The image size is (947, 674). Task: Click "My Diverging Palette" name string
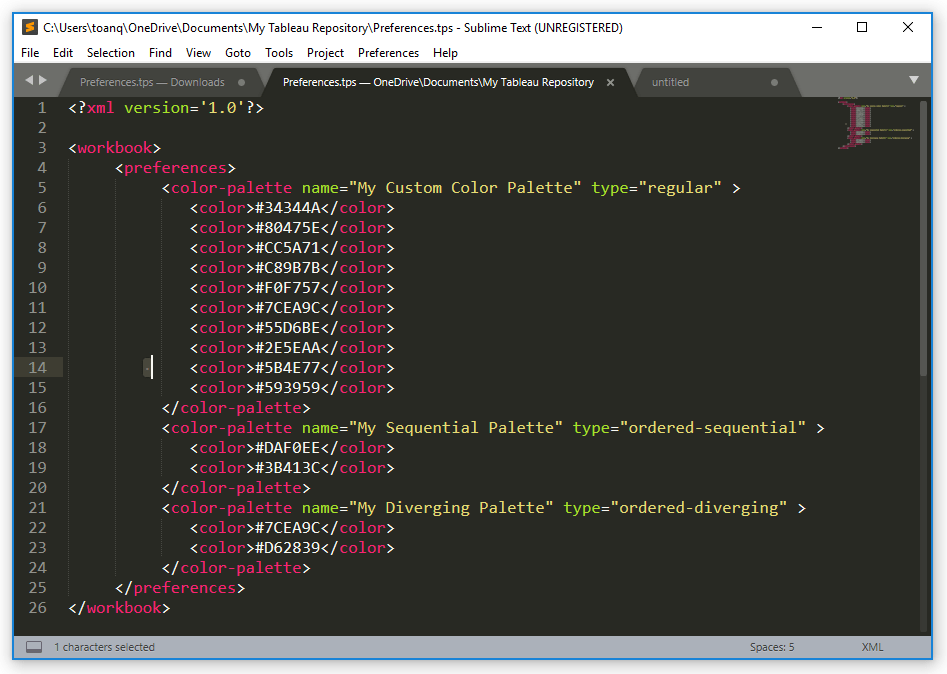(451, 507)
